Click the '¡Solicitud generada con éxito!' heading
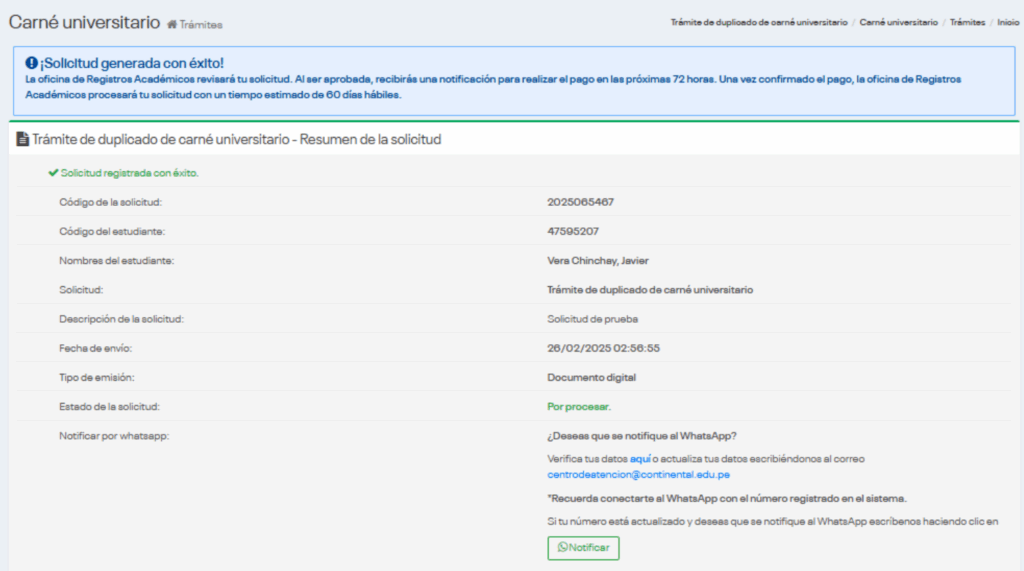The image size is (1024, 571). (x=131, y=63)
